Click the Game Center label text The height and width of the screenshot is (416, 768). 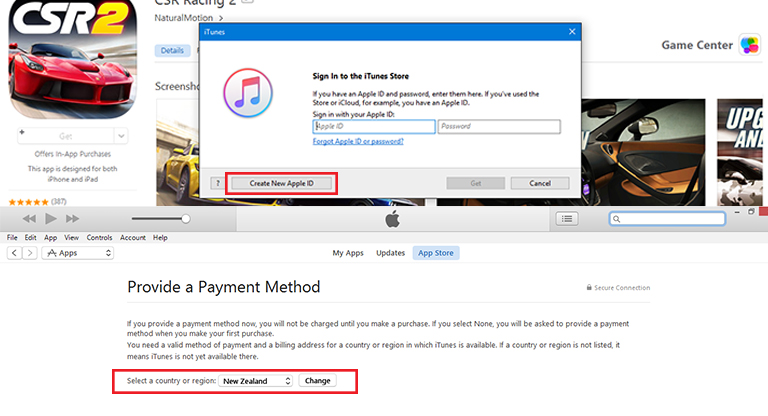coord(697,45)
